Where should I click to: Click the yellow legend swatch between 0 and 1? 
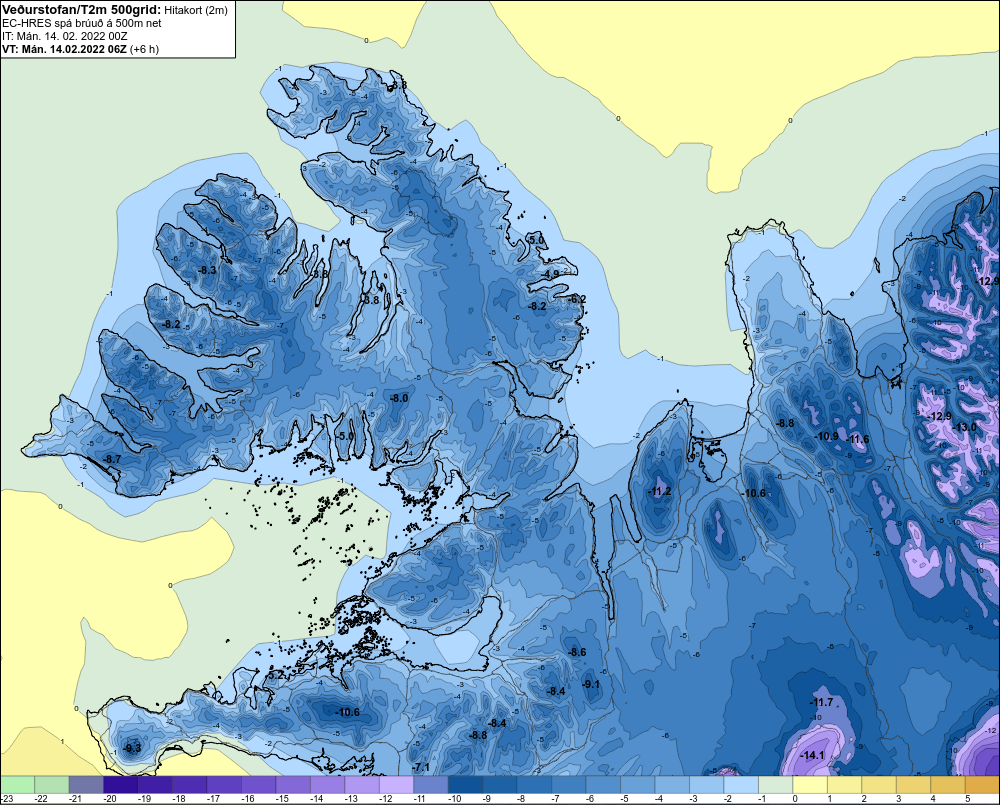(809, 784)
